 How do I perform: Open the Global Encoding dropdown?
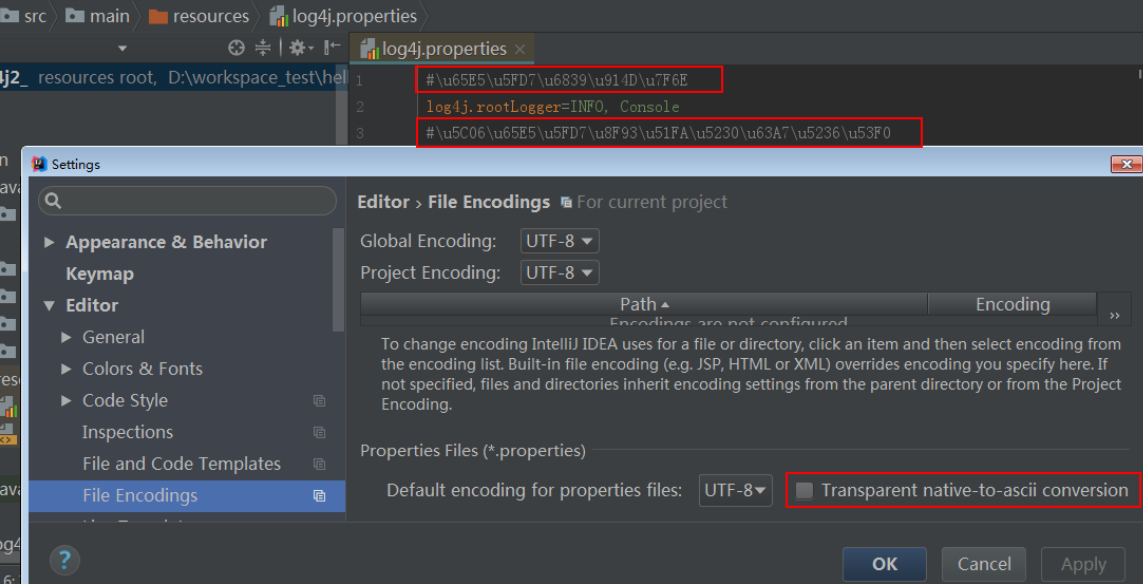[x=560, y=241]
